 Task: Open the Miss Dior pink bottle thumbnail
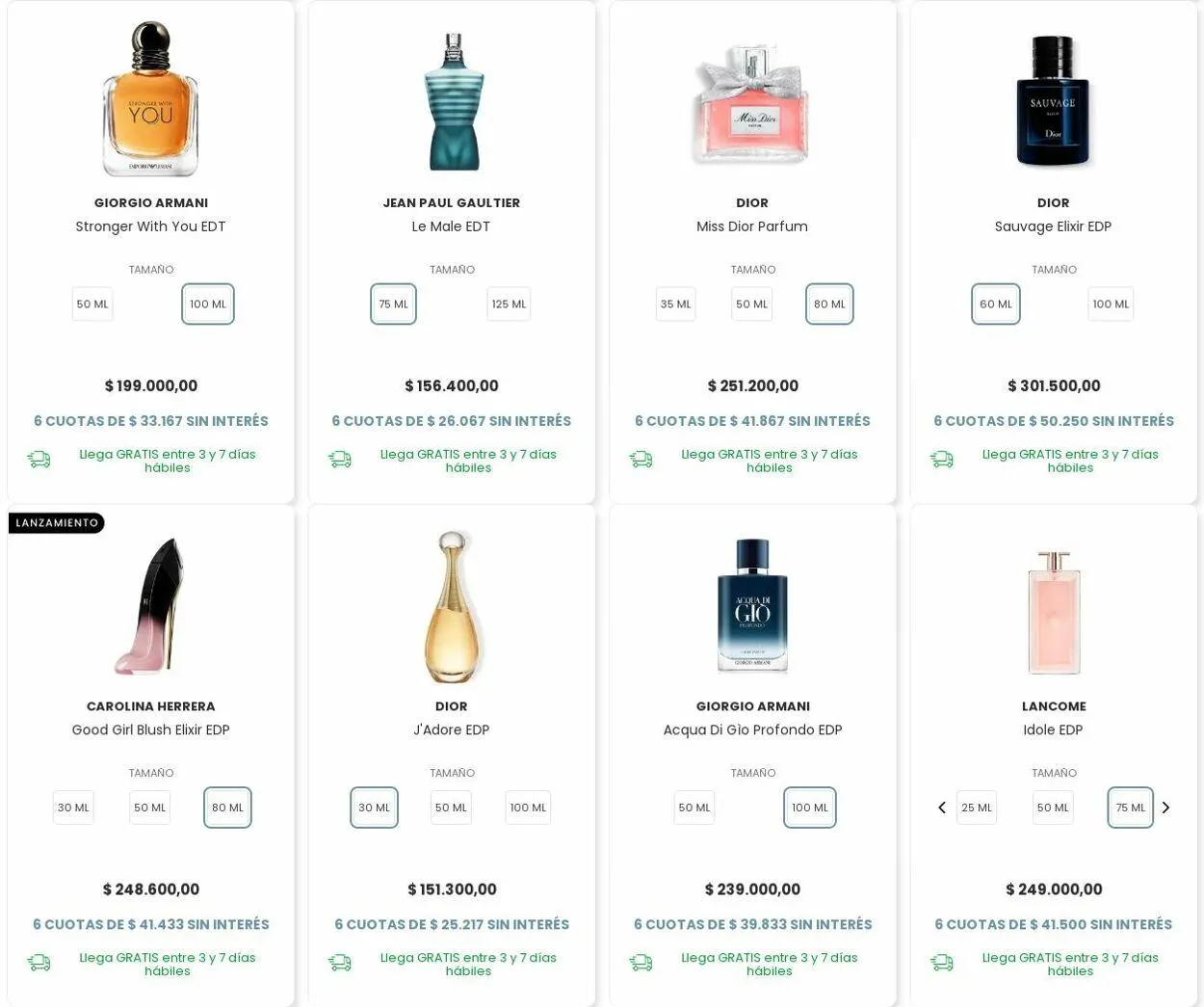coord(752,103)
